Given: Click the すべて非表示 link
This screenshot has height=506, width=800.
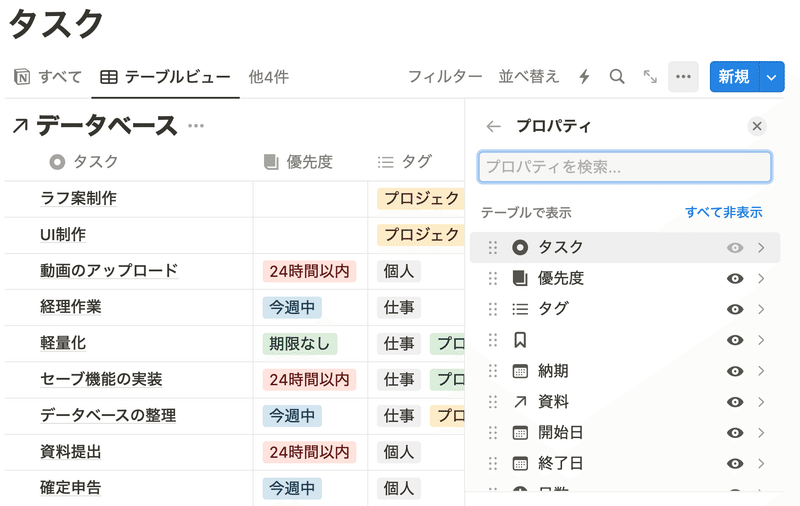Looking at the screenshot, I should [x=723, y=213].
